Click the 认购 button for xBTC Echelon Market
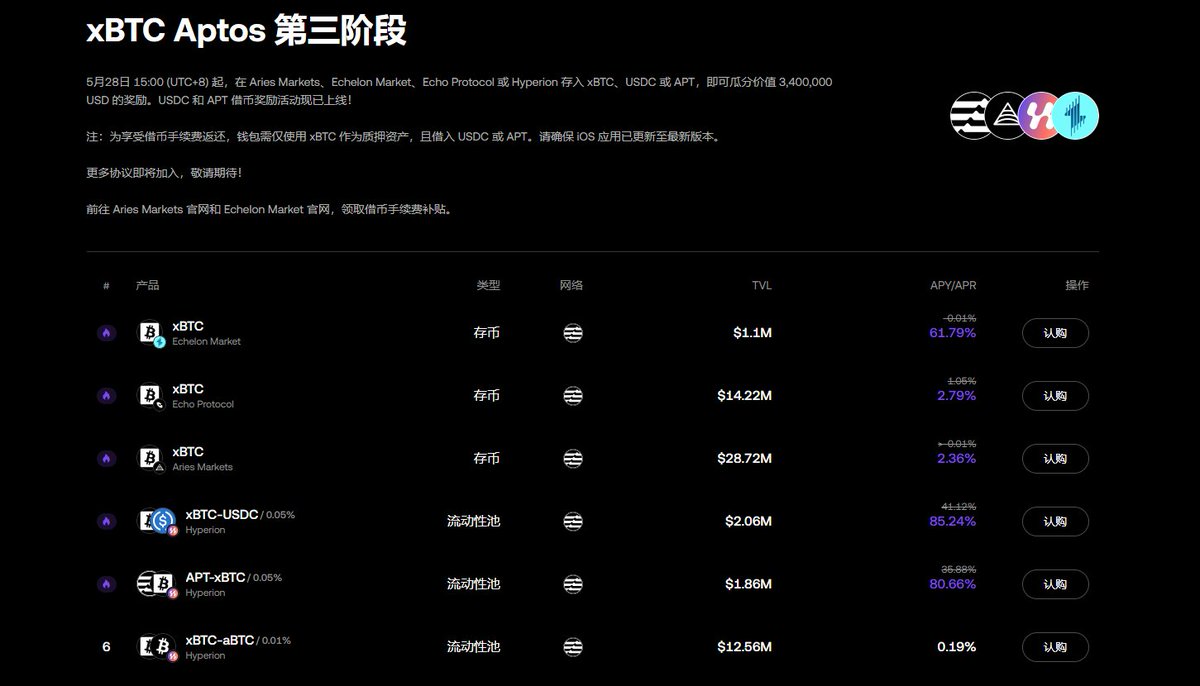This screenshot has height=686, width=1200. (x=1055, y=333)
